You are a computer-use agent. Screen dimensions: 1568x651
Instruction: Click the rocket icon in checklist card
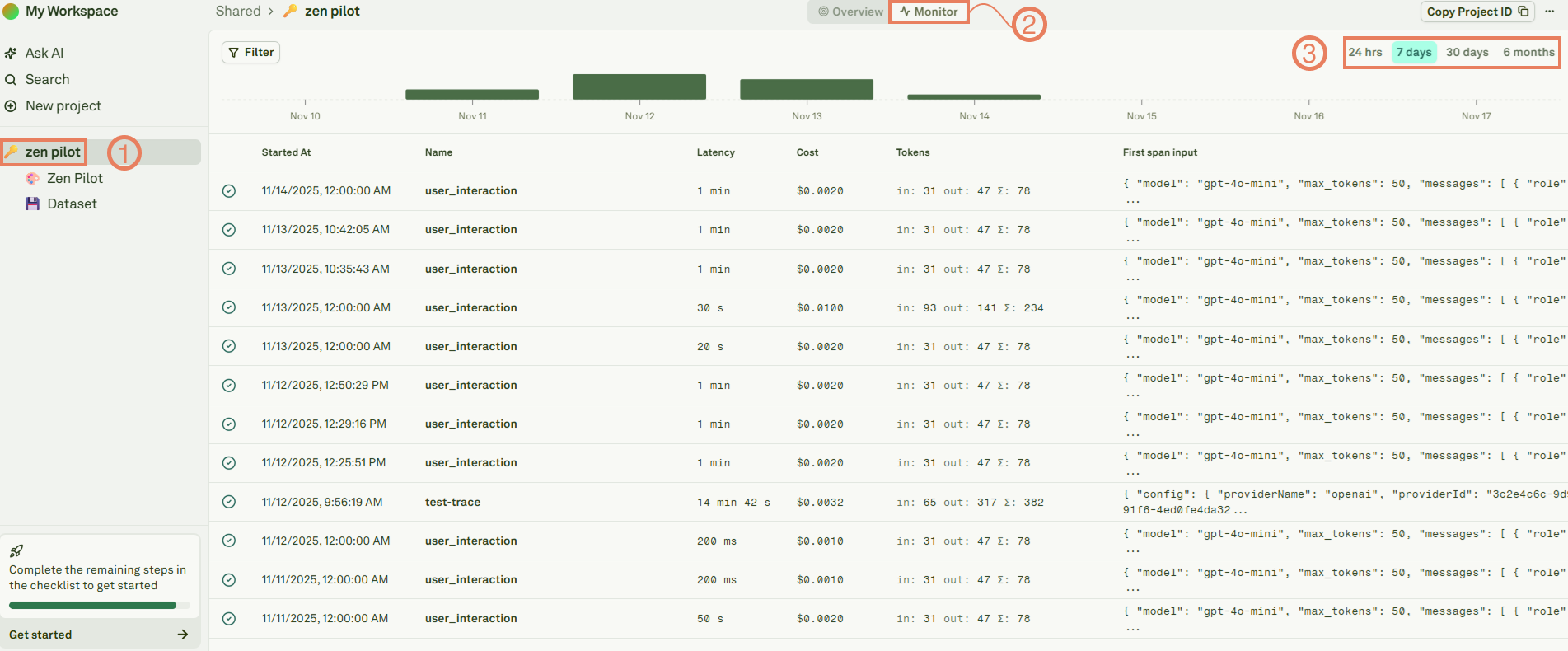(x=16, y=551)
